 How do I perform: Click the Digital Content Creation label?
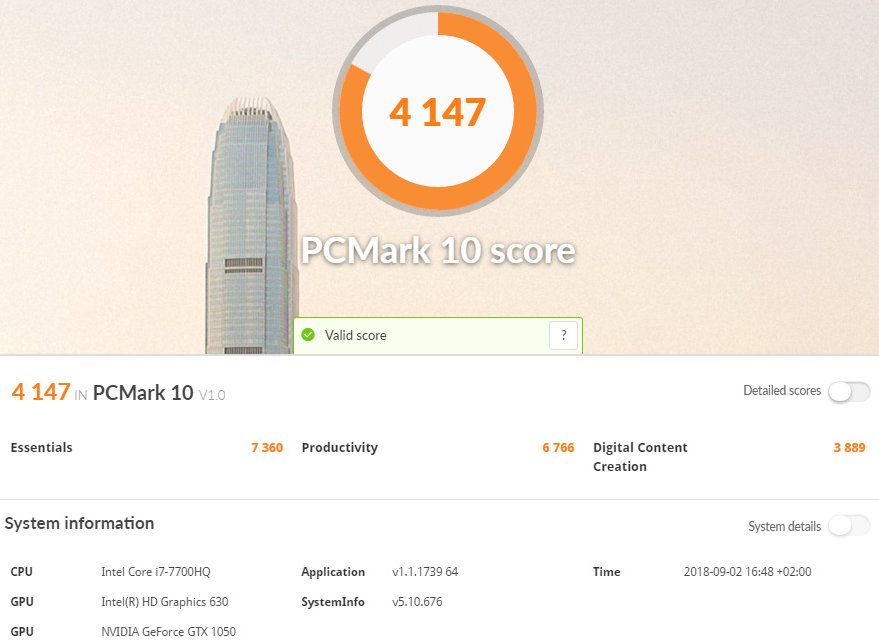640,457
